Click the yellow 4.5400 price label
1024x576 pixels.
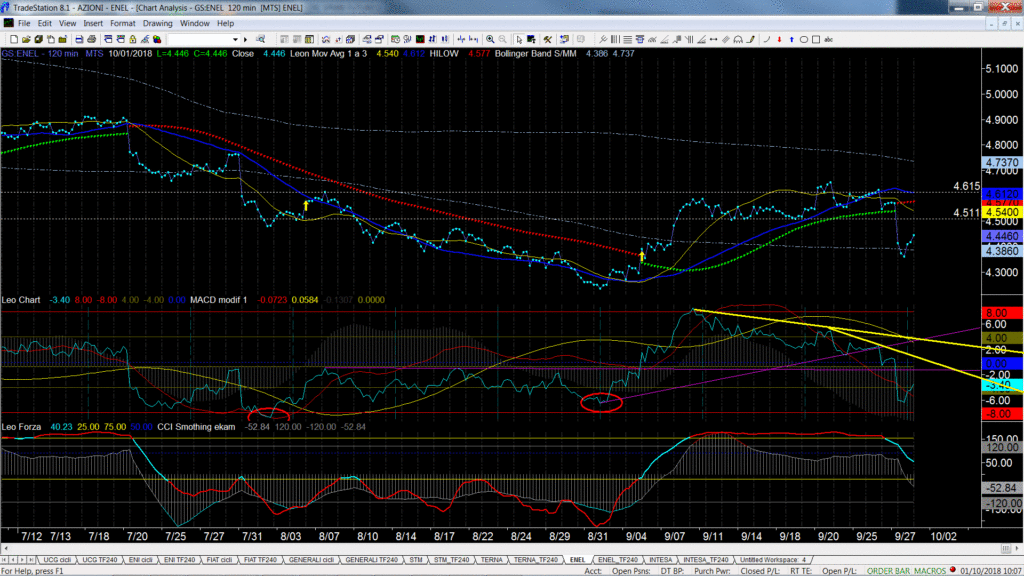pyautogui.click(x=1002, y=212)
